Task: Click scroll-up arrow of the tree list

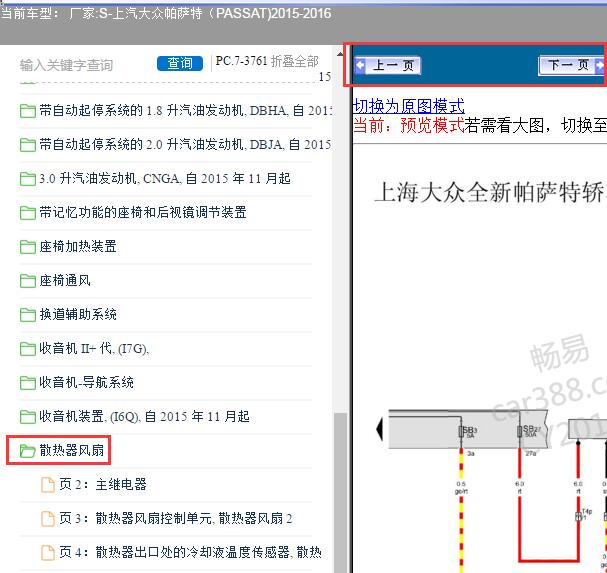Action: (340, 54)
